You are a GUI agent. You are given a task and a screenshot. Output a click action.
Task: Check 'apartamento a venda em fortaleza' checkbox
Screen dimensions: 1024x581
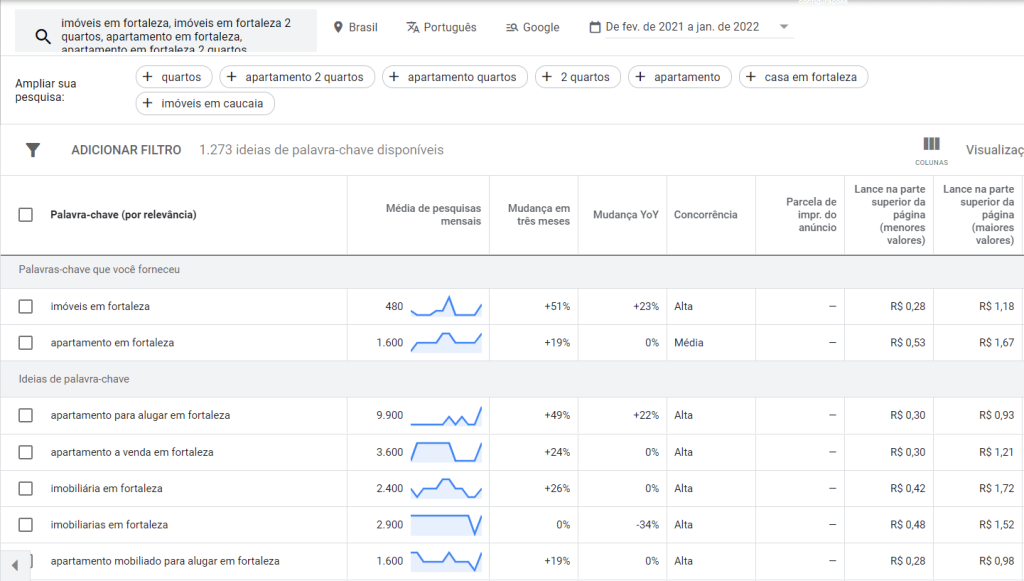(25, 452)
